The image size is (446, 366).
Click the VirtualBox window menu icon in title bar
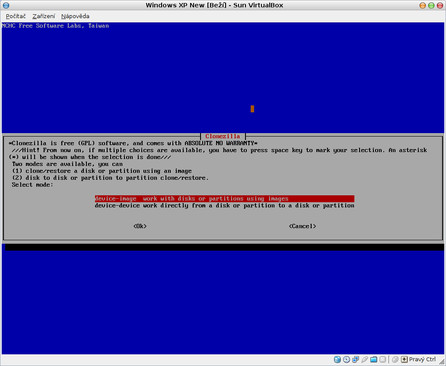(6, 5)
